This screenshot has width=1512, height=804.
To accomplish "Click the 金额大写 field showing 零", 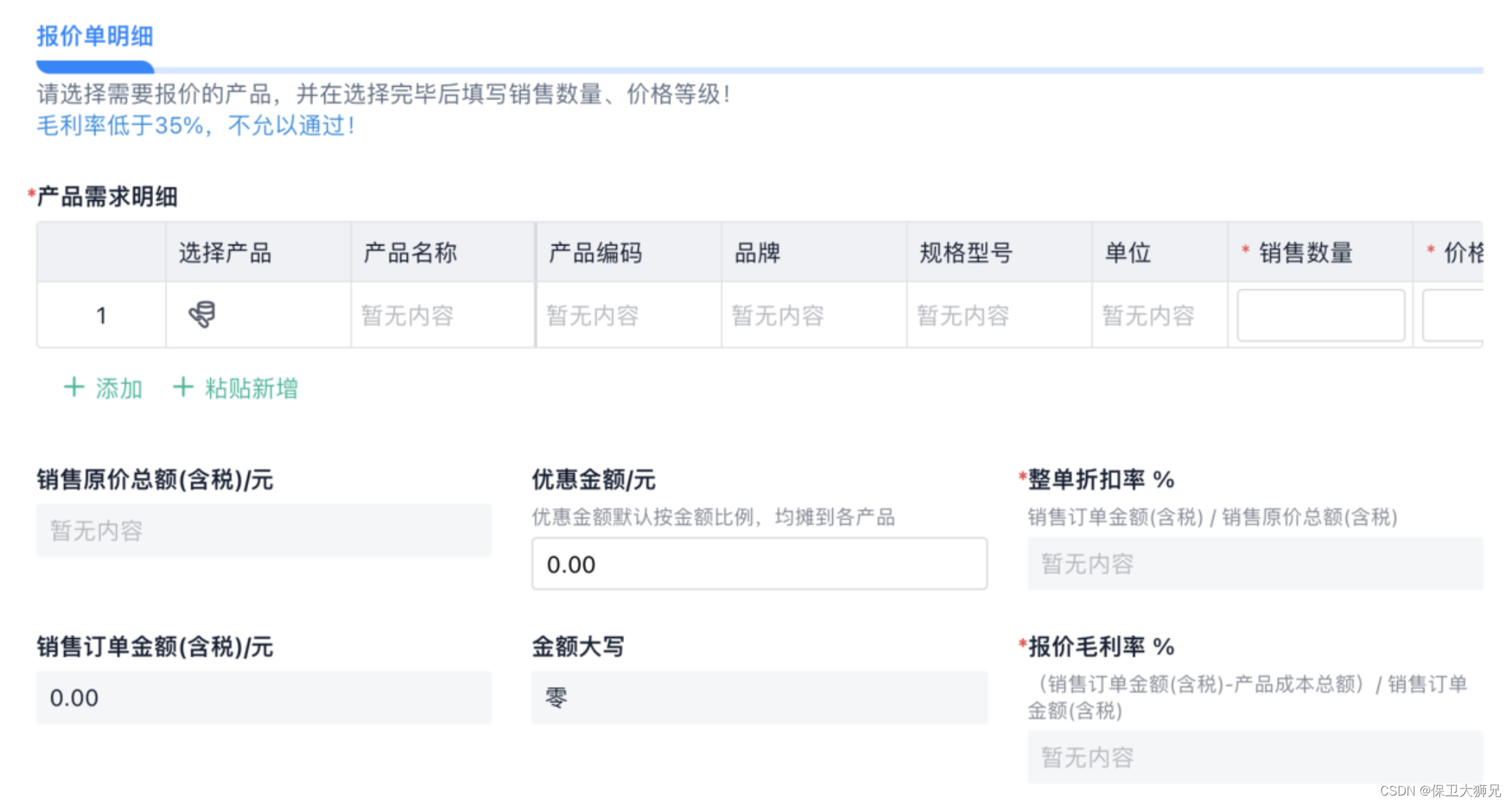I will tap(759, 698).
